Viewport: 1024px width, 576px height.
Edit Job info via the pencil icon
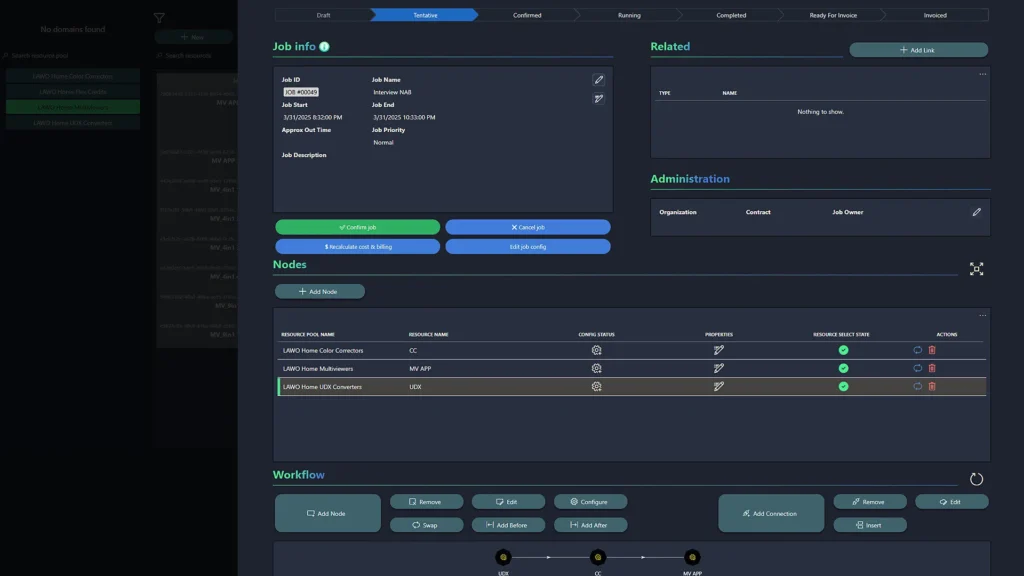click(598, 79)
